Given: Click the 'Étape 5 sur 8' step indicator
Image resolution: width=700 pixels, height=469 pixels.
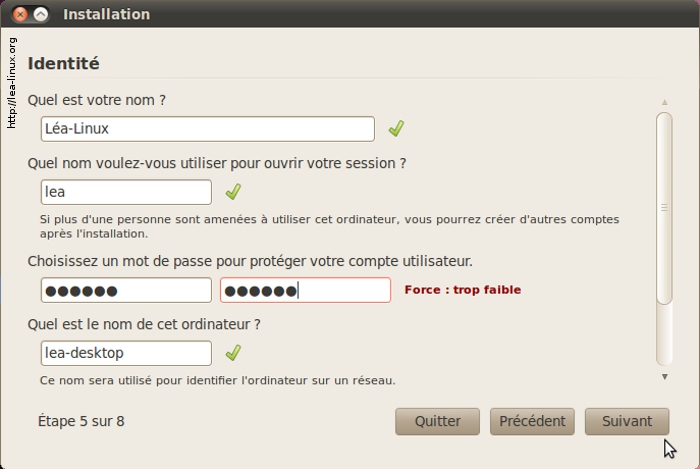Looking at the screenshot, I should pyautogui.click(x=81, y=421).
